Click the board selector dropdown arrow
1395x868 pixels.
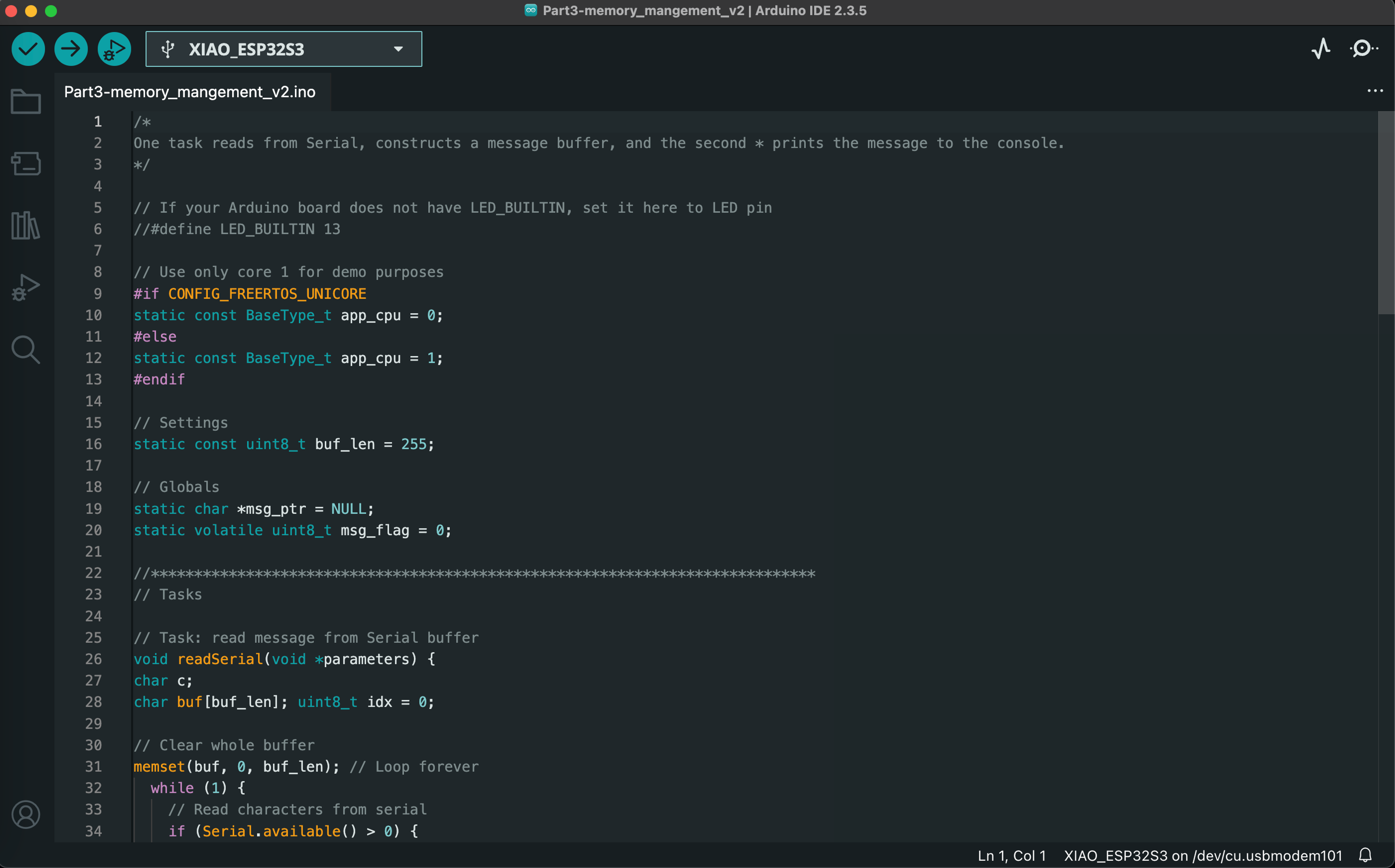pos(399,49)
